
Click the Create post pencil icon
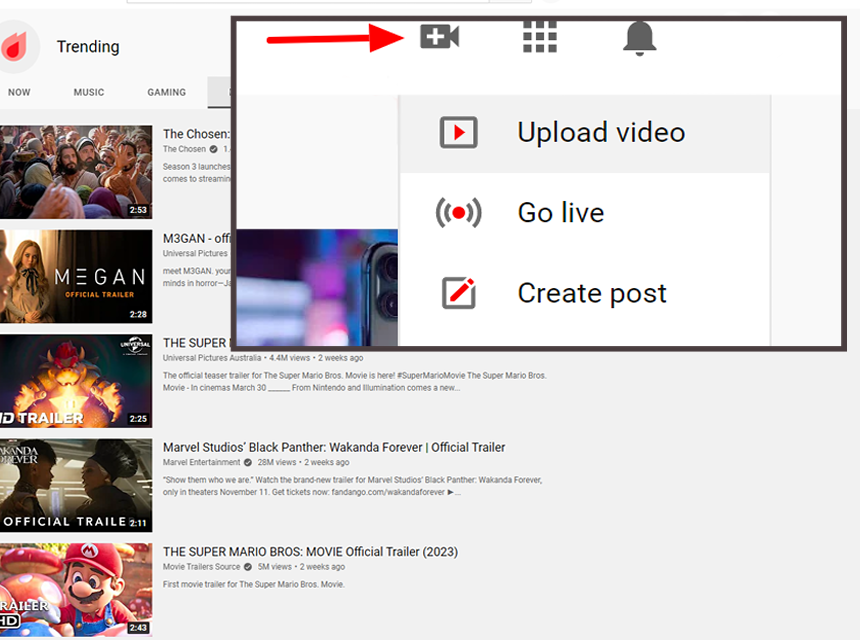point(459,293)
